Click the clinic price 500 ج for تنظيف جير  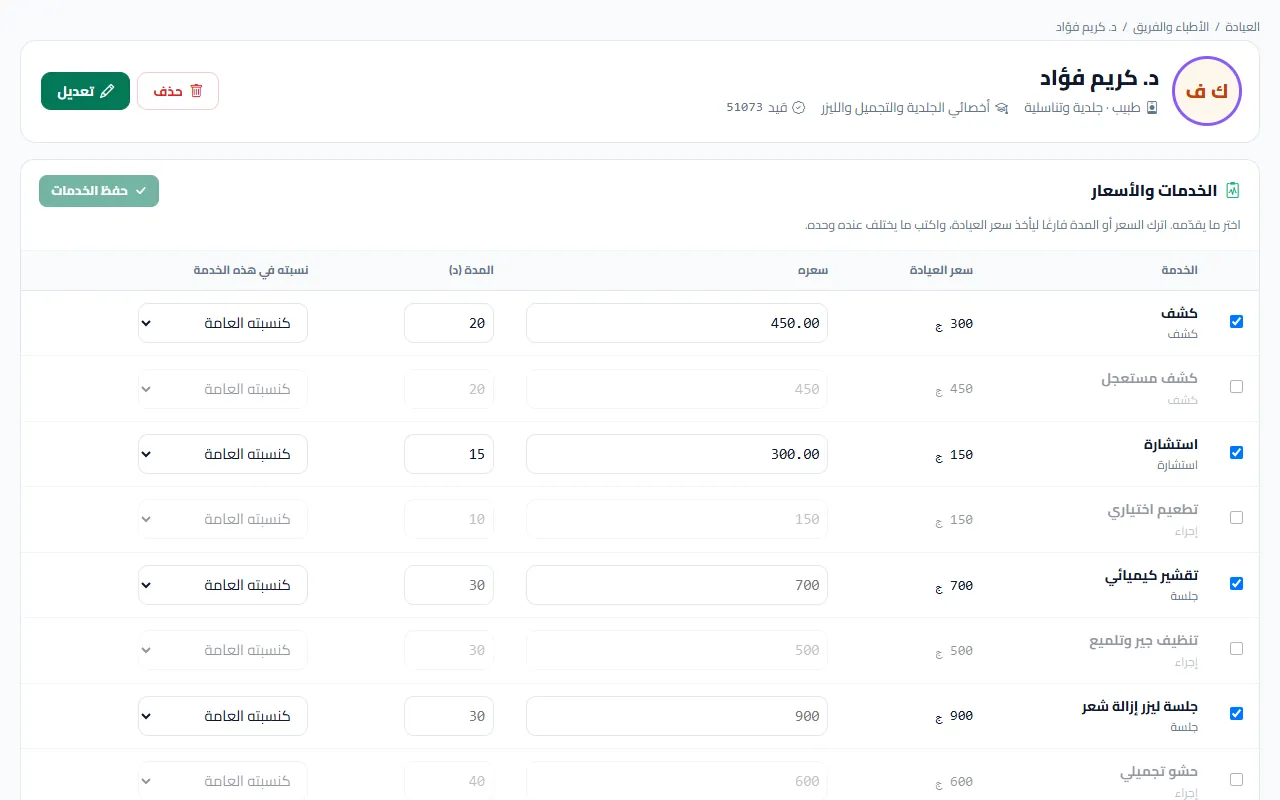click(954, 651)
